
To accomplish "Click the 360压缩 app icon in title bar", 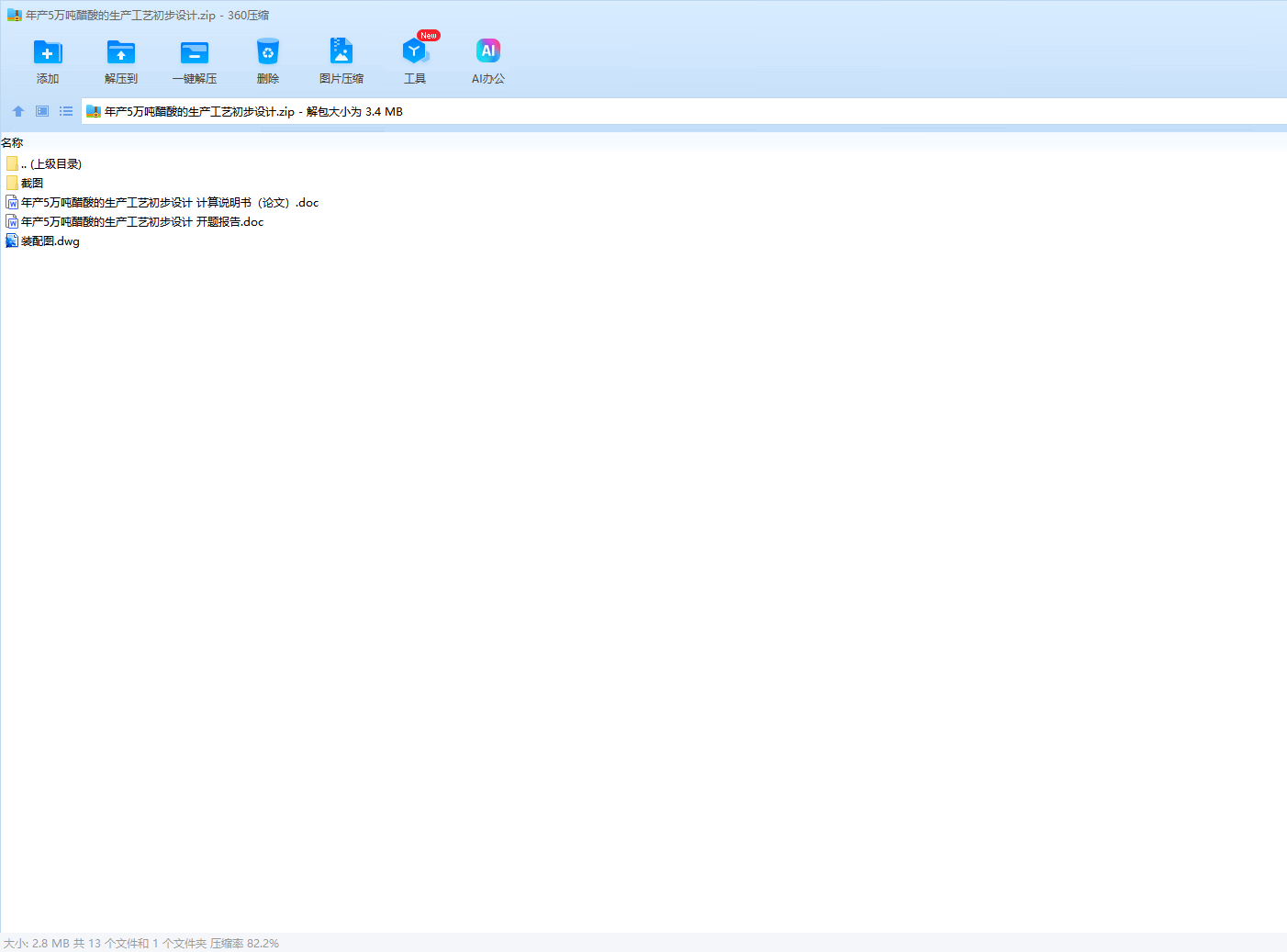I will click(14, 16).
